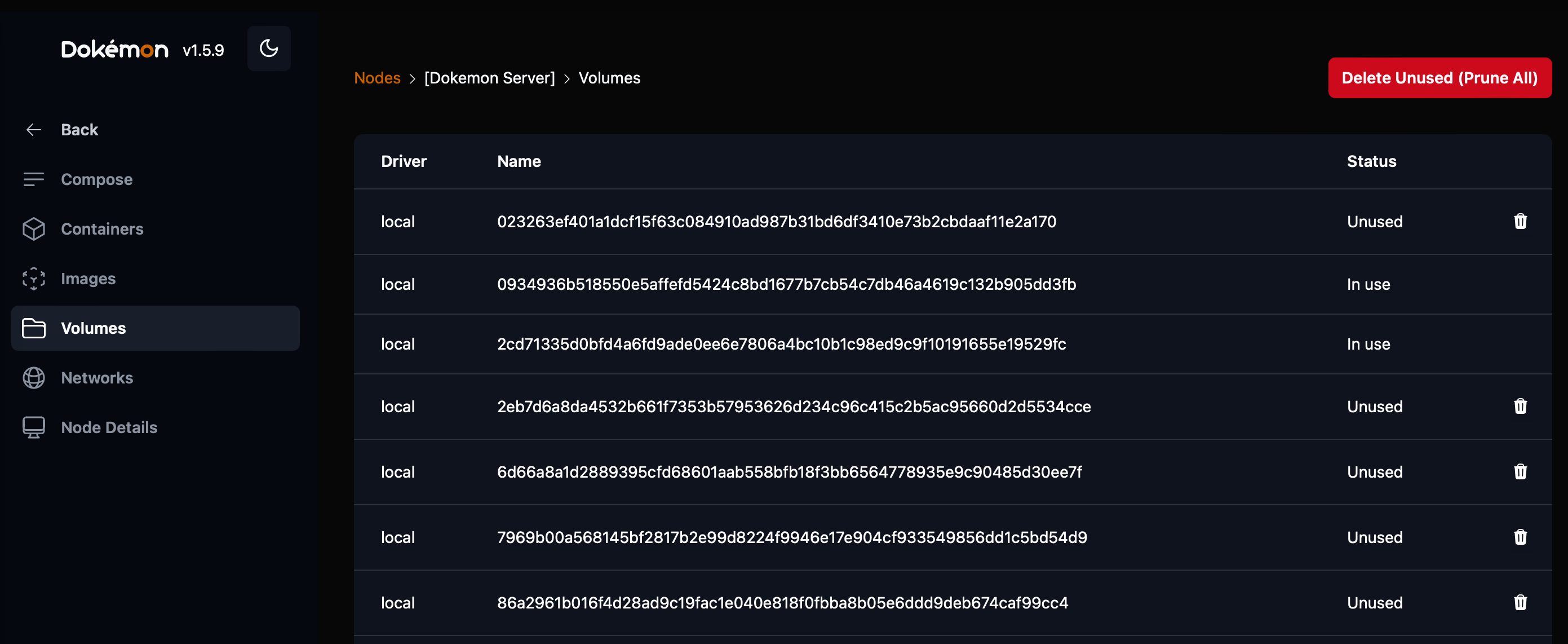Delete volume starting with 023263ef via trash icon
Screen dimensions: 1568x644
tap(1520, 221)
